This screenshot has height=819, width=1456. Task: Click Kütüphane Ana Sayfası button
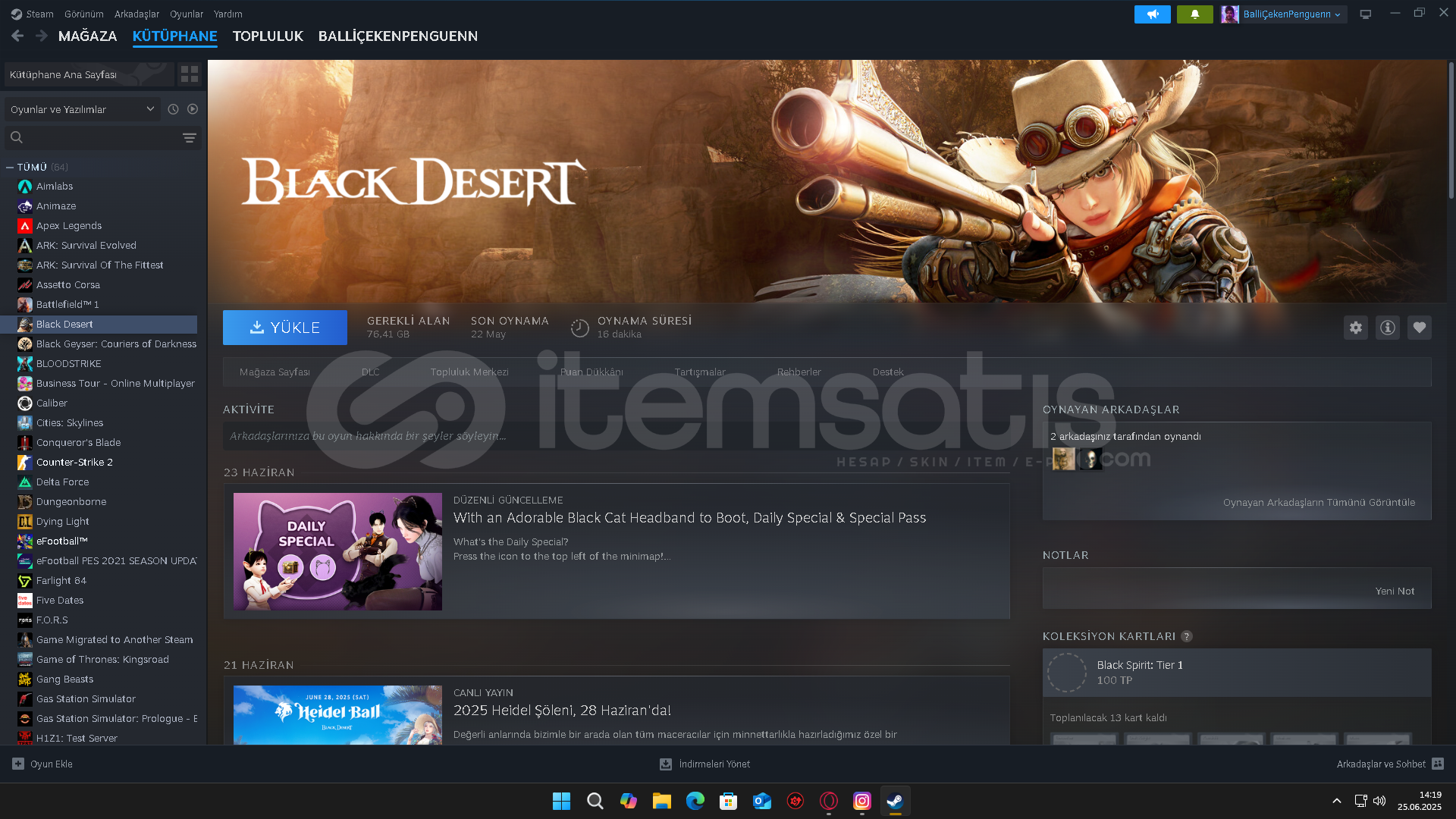(x=89, y=74)
